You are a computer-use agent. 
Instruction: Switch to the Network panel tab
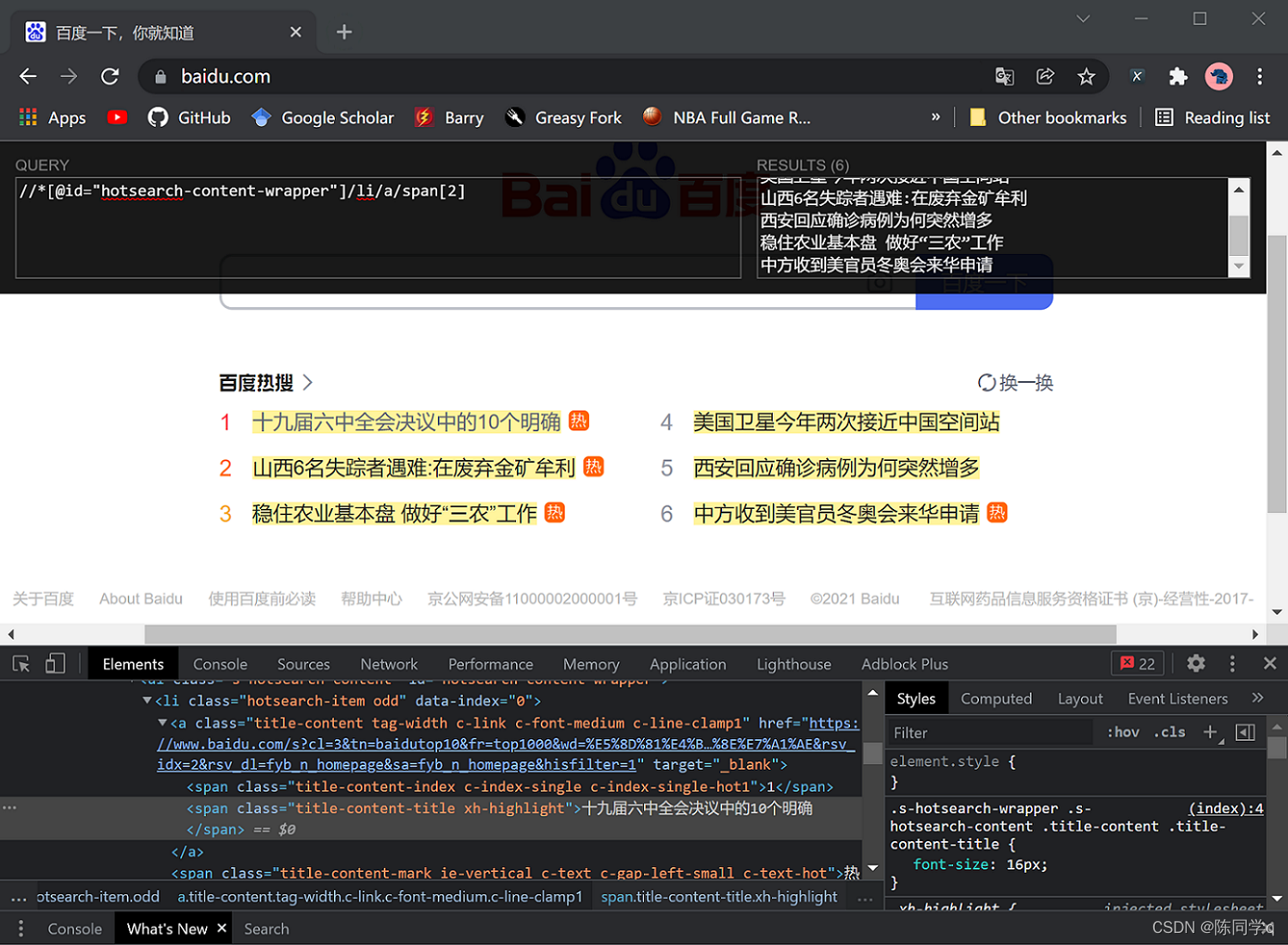coord(389,663)
